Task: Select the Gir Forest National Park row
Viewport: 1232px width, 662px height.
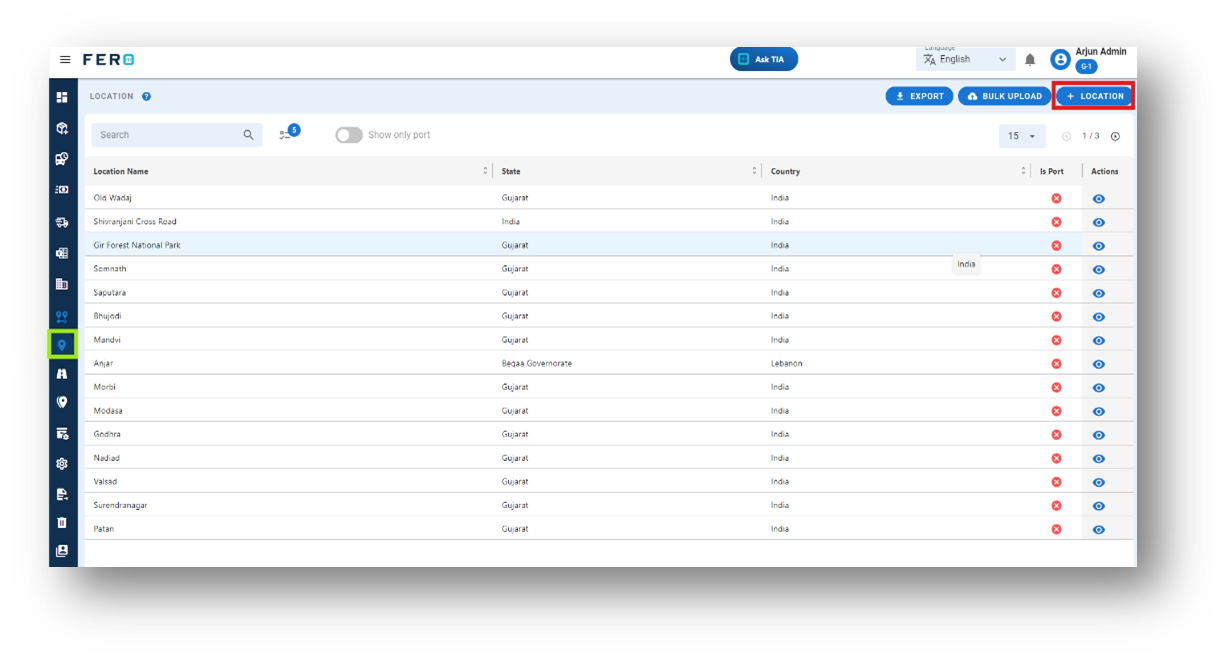Action: 609,245
